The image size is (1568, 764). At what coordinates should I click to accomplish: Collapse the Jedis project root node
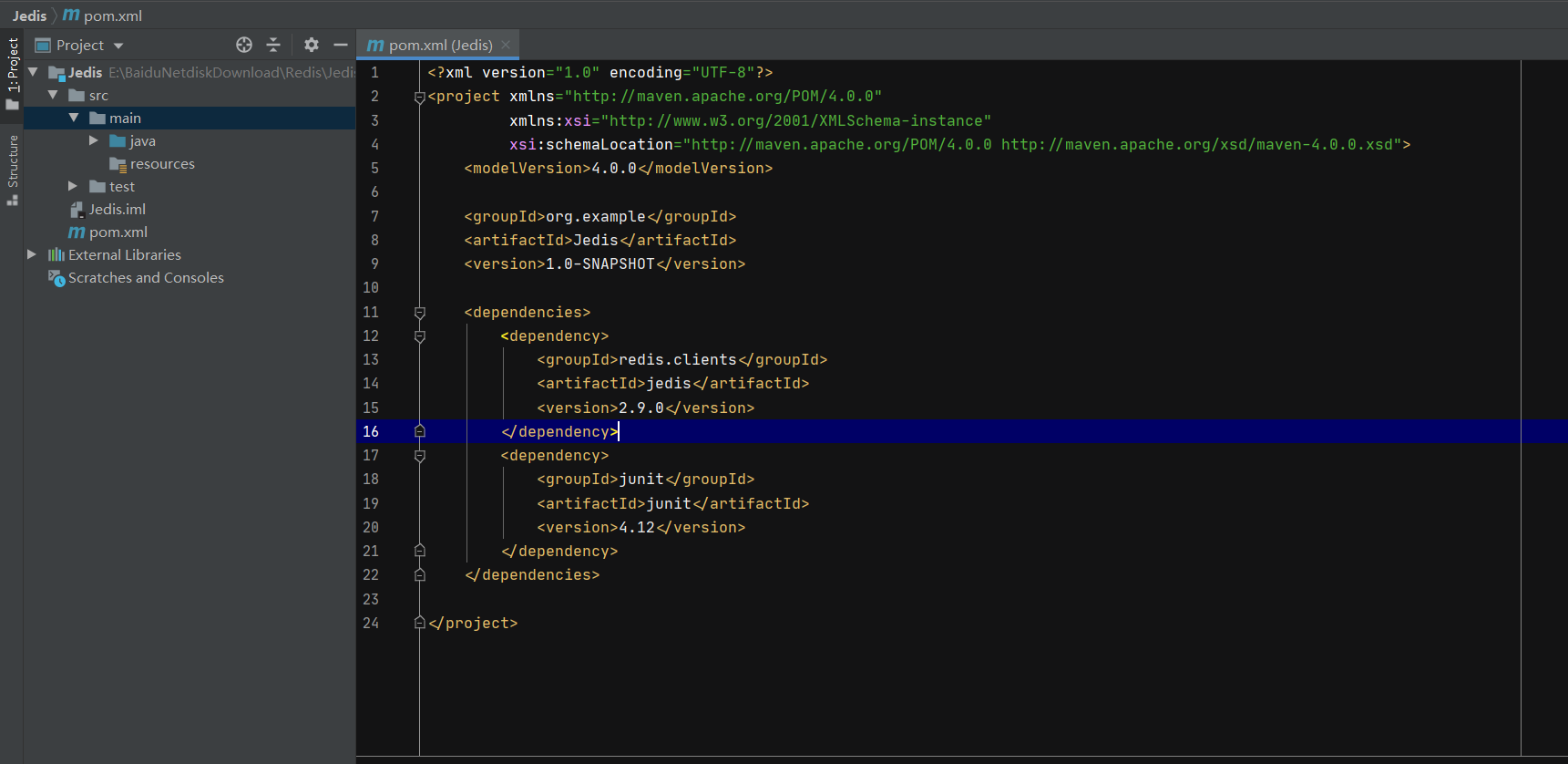pyautogui.click(x=34, y=72)
